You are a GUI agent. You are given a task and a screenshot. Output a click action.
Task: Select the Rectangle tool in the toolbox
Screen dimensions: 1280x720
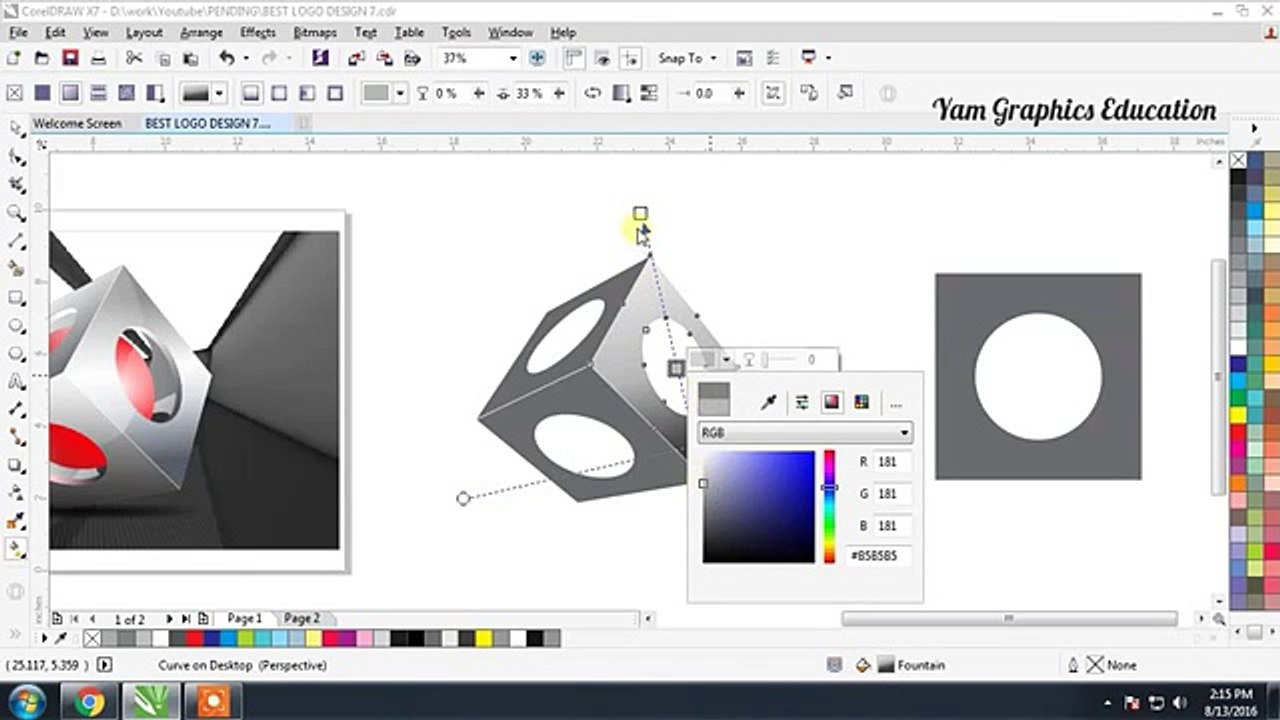point(16,298)
